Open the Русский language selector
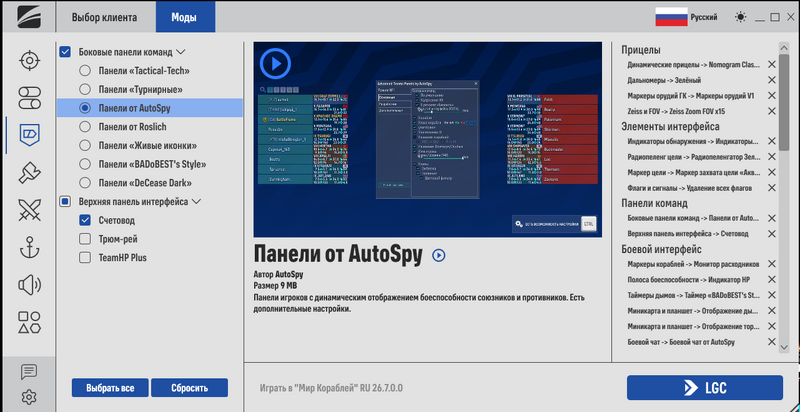800x412 pixels. (686, 17)
